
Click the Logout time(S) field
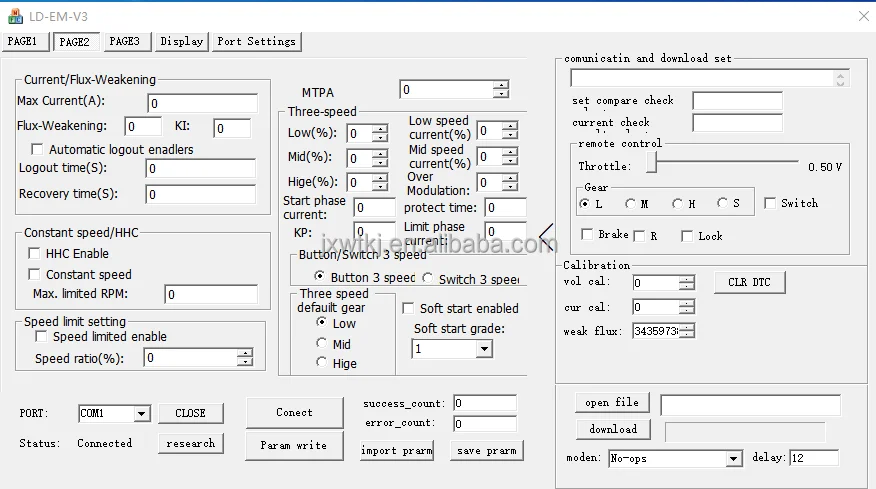tap(201, 169)
